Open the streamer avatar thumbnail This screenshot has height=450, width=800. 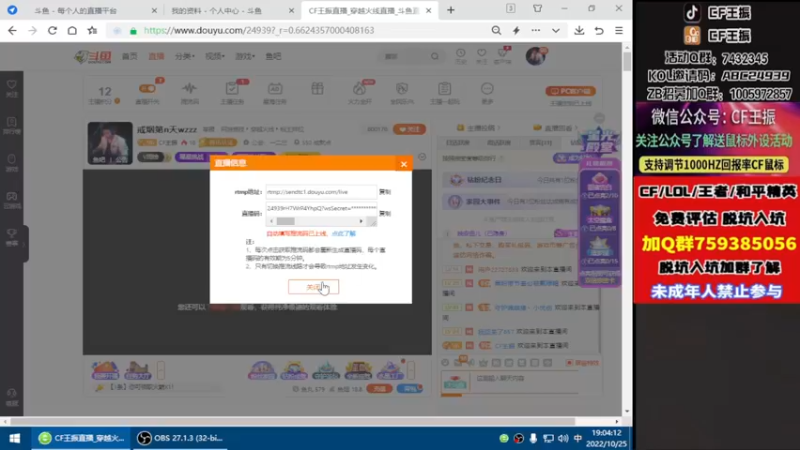tap(110, 143)
